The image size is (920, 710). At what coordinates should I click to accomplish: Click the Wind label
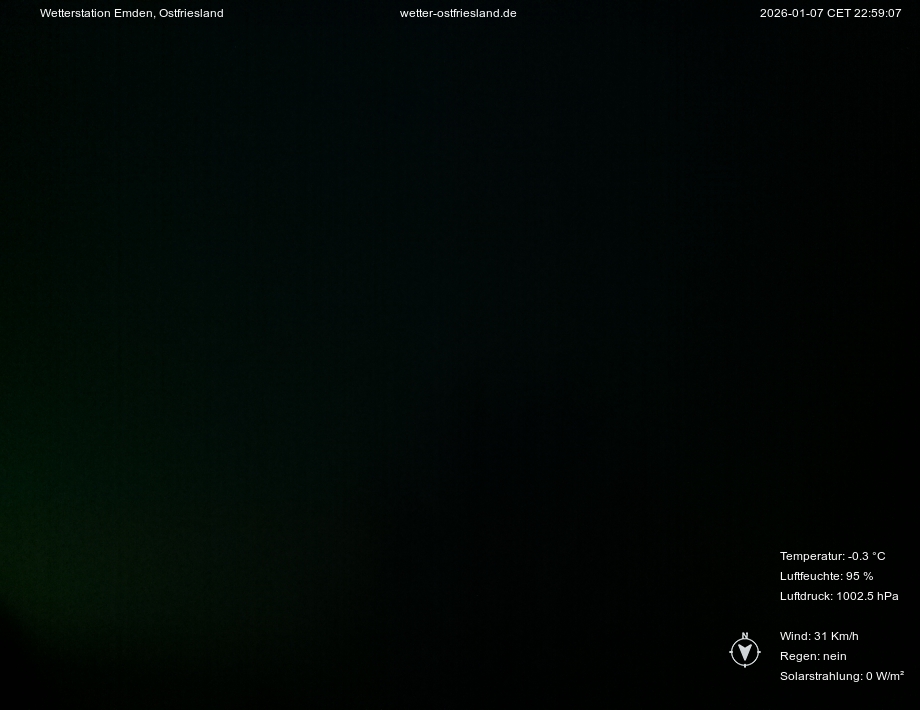click(x=795, y=636)
